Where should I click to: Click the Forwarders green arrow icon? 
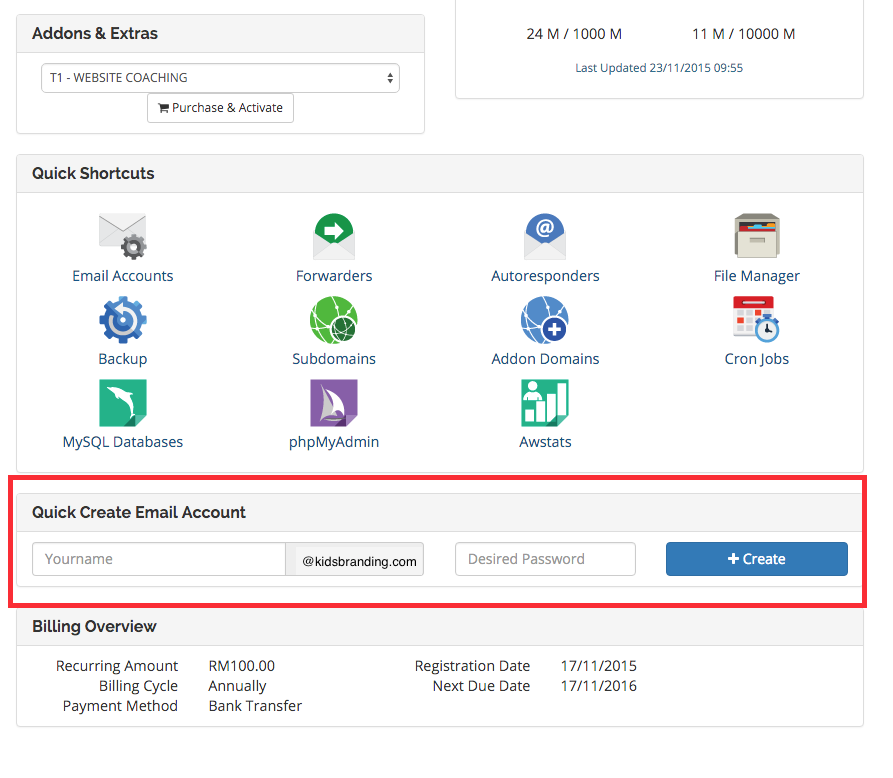pyautogui.click(x=334, y=237)
